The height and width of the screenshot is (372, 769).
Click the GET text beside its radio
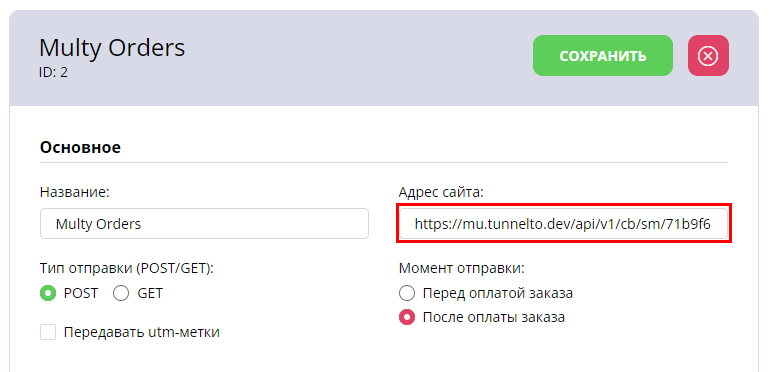point(150,293)
